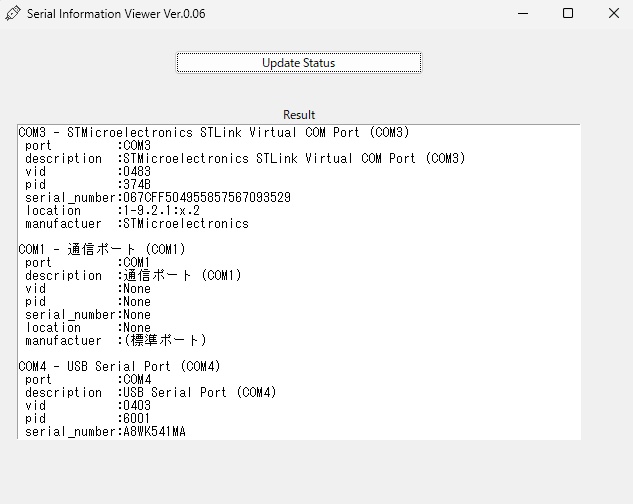
Task: Click the COM4 - USB Serial Port header line
Action: pyautogui.click(x=119, y=366)
